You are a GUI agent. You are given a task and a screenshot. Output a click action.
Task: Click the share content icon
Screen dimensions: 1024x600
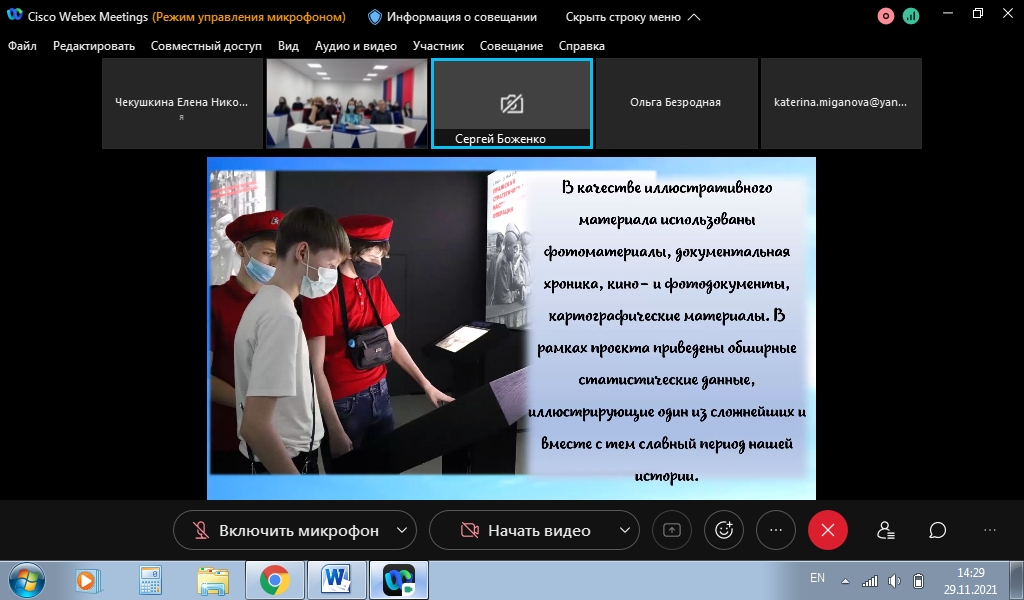(x=671, y=530)
